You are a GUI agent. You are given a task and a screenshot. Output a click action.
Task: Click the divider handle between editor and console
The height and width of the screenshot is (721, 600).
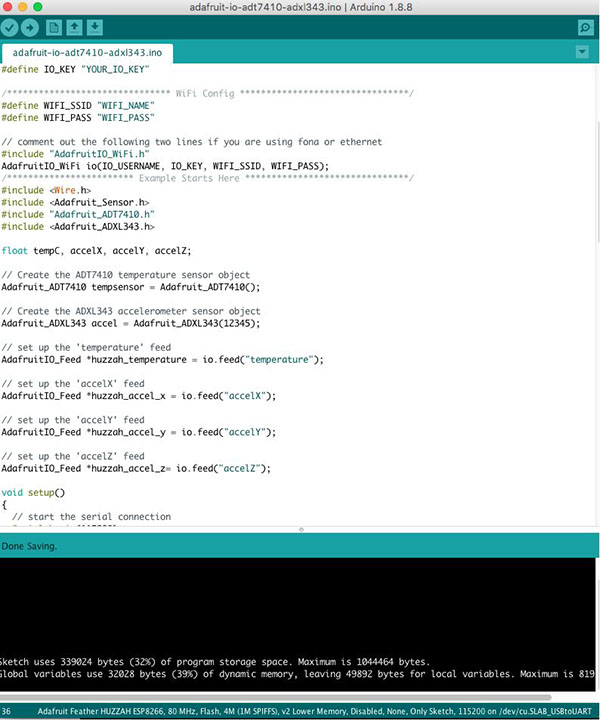pyautogui.click(x=301, y=528)
